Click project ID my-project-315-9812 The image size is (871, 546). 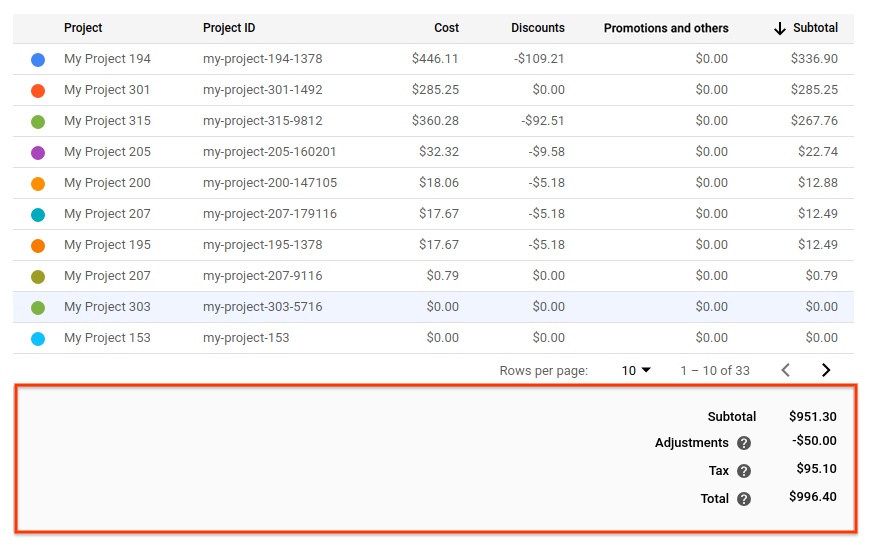click(x=263, y=121)
